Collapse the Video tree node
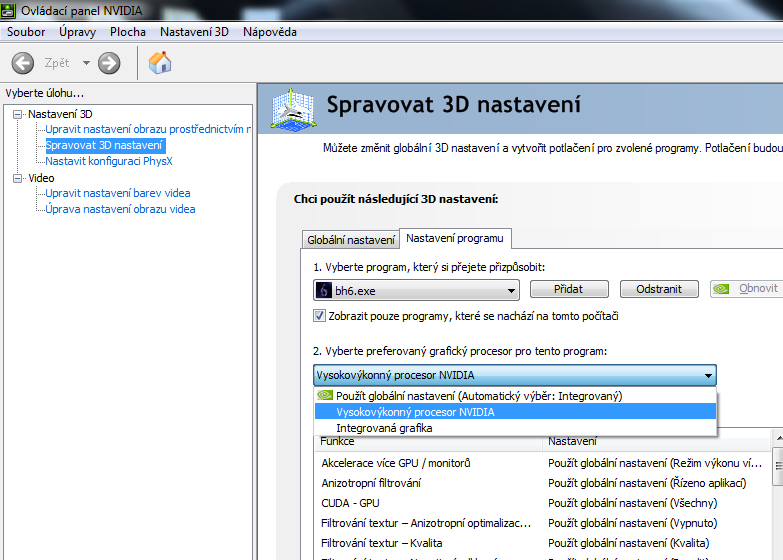Viewport: 783px width, 560px height. (x=17, y=178)
